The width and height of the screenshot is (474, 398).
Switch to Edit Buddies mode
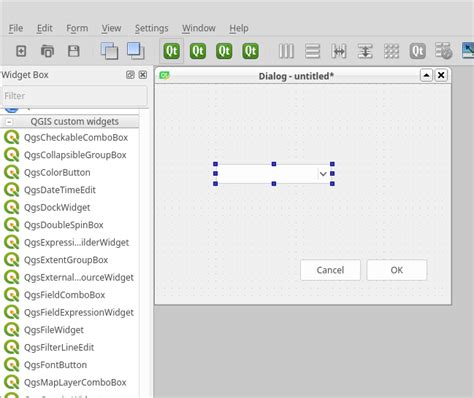(224, 51)
